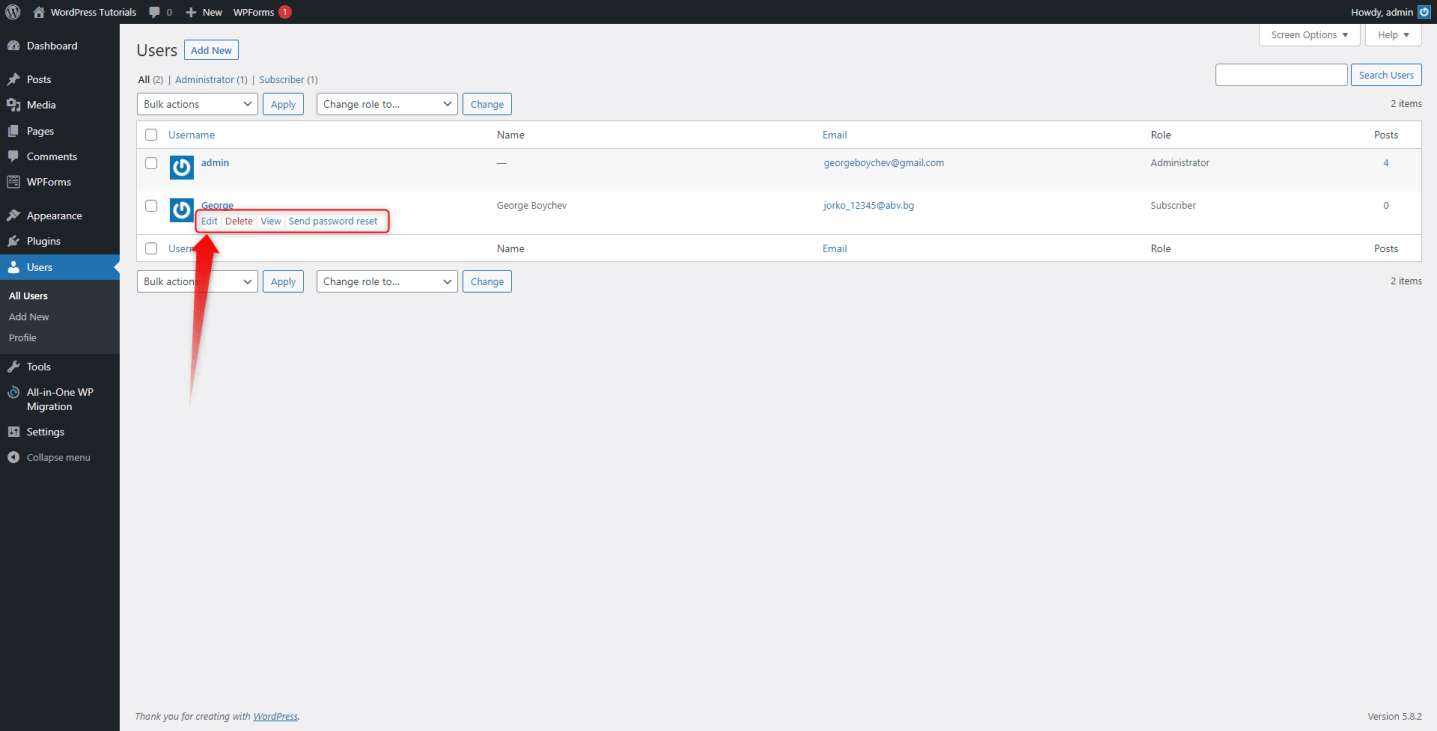This screenshot has width=1437, height=731.
Task: Open the top Bulk actions dropdown
Action: click(x=197, y=104)
